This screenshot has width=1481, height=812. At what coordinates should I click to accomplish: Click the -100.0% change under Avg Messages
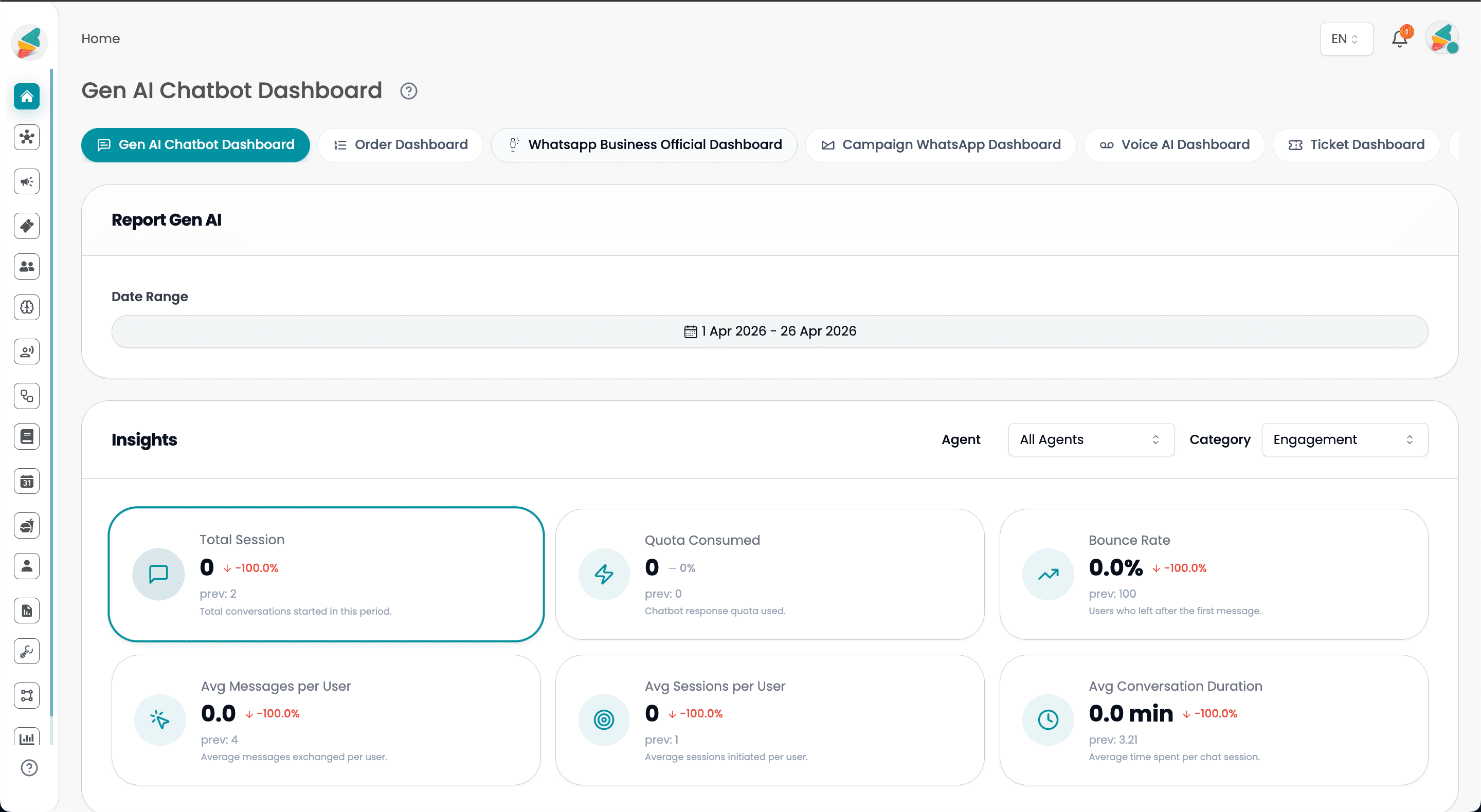click(273, 714)
